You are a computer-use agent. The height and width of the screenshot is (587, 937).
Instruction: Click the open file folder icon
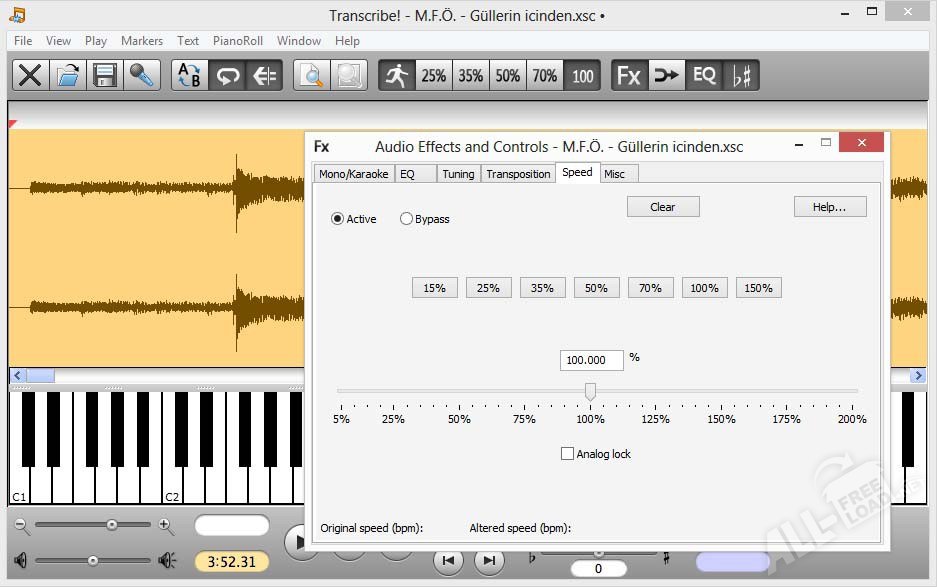67,75
